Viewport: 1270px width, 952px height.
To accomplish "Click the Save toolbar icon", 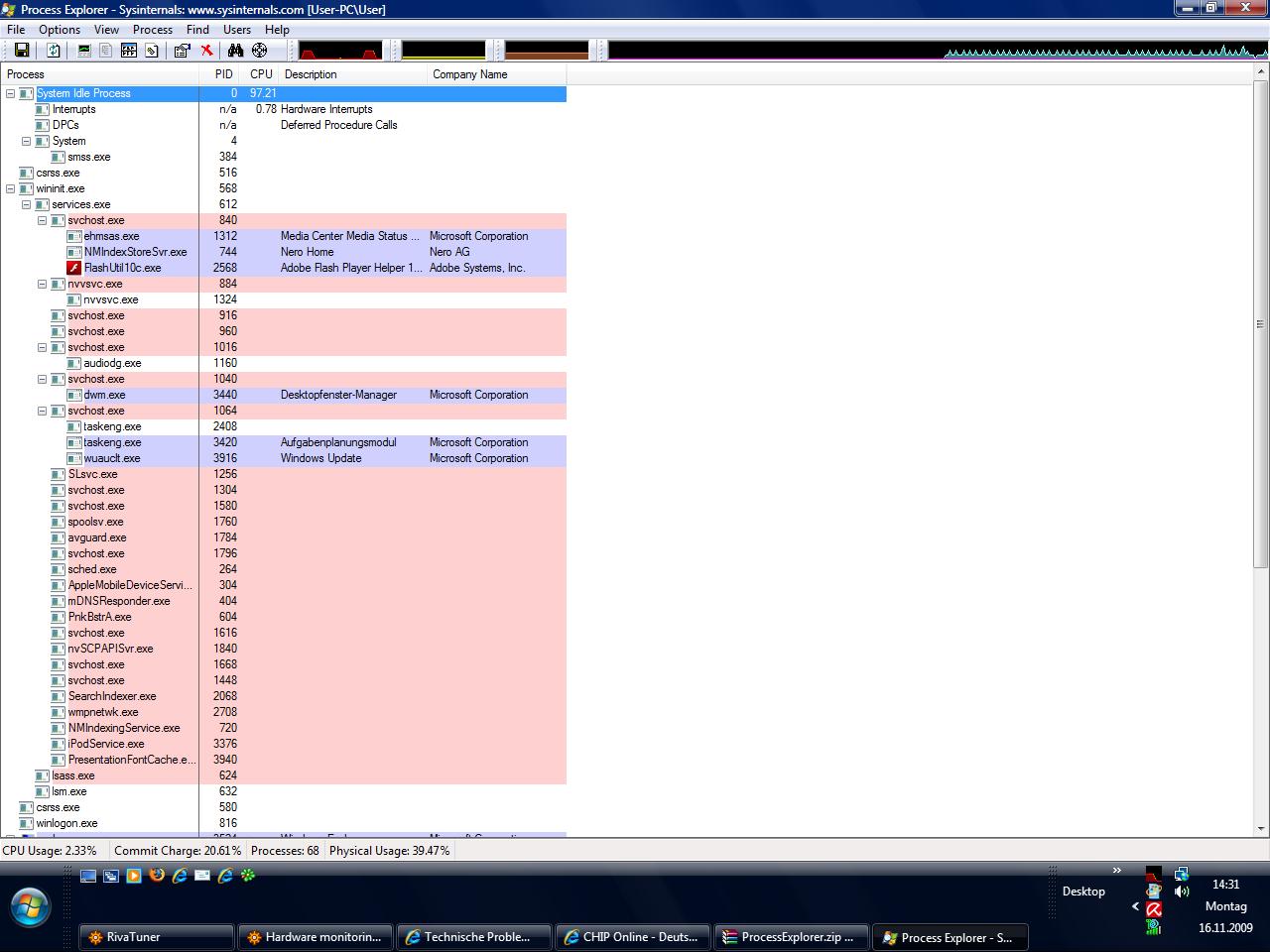I will click(22, 51).
